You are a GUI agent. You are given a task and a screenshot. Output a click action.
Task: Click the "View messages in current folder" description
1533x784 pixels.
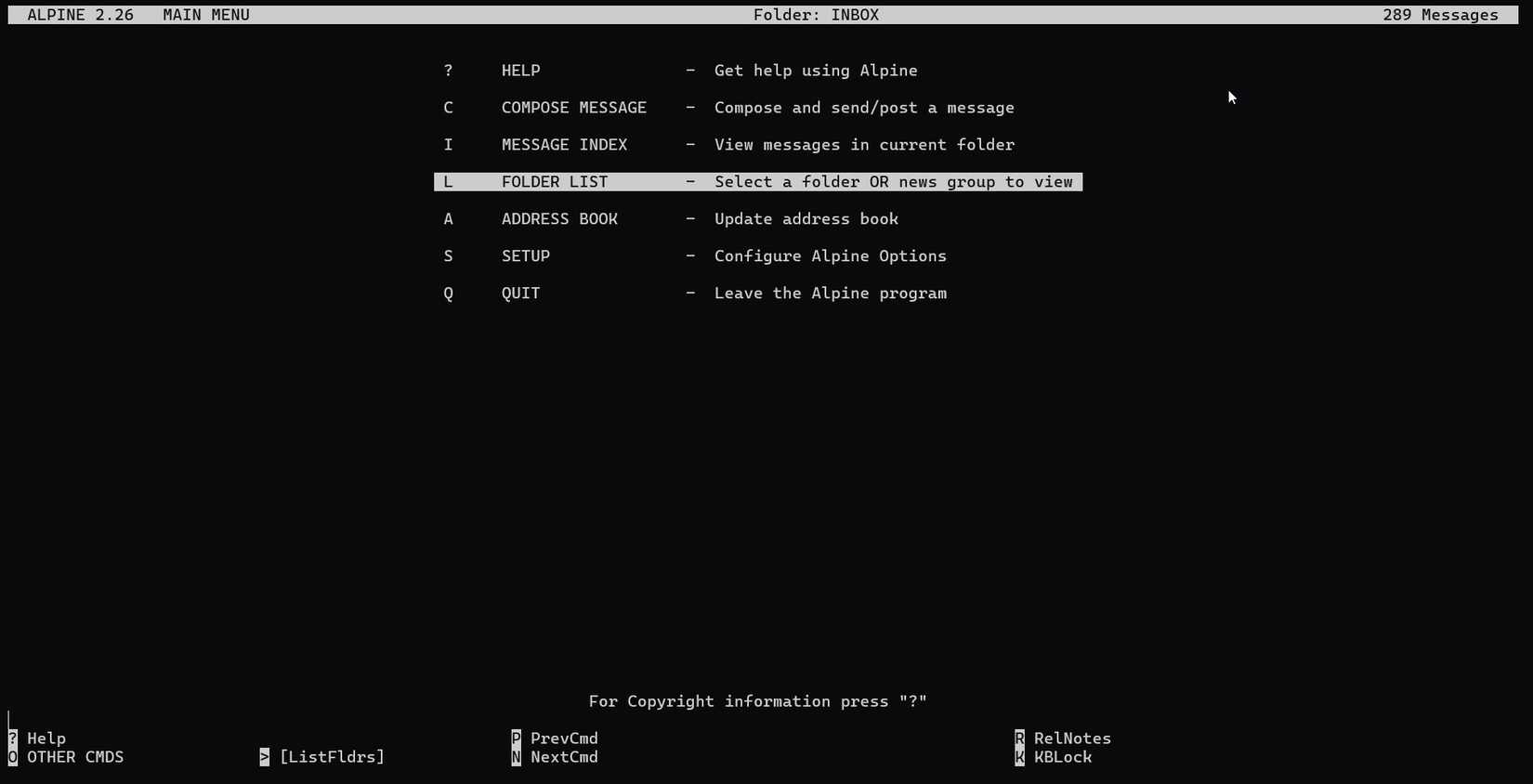click(x=864, y=145)
